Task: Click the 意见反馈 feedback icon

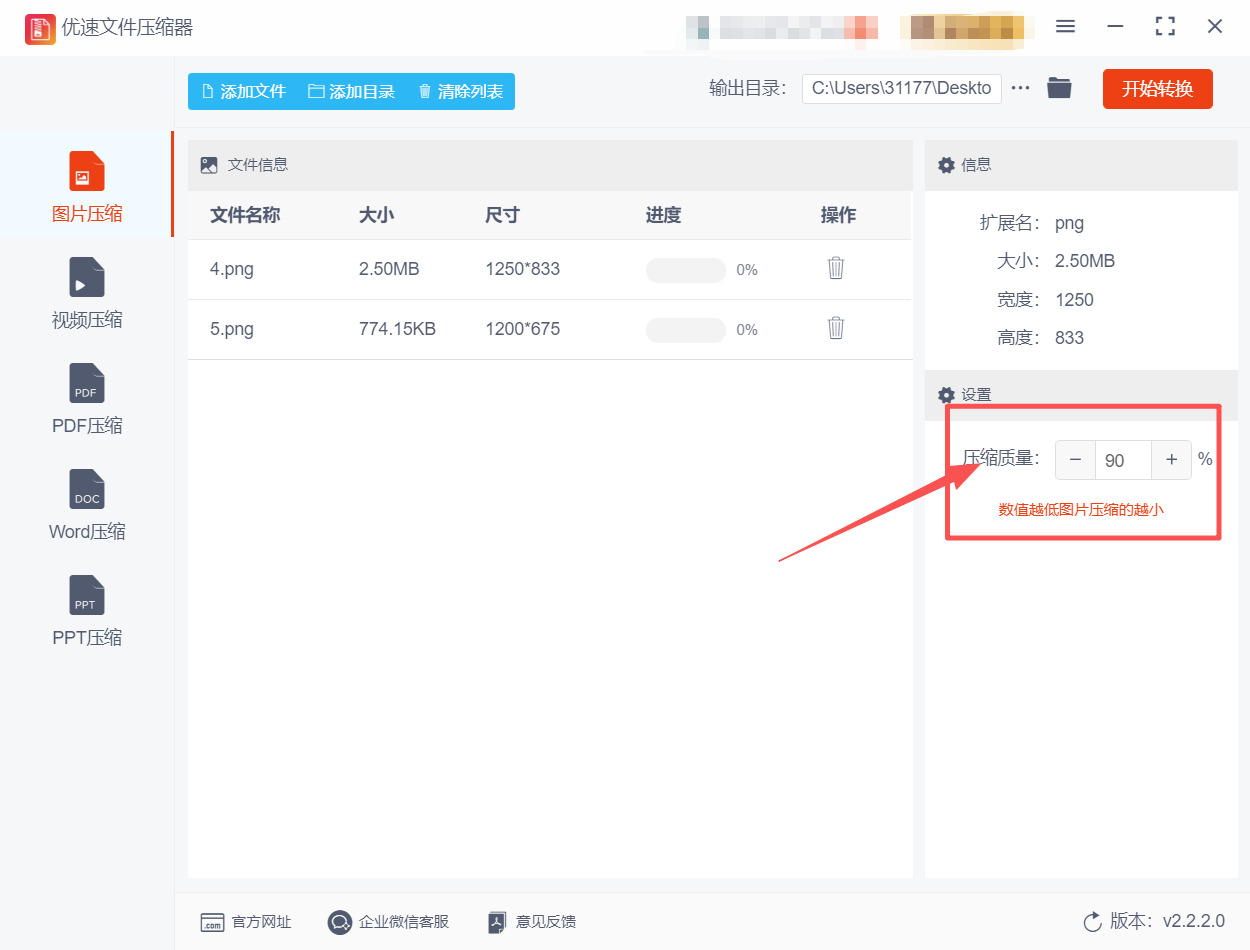Action: 497,922
